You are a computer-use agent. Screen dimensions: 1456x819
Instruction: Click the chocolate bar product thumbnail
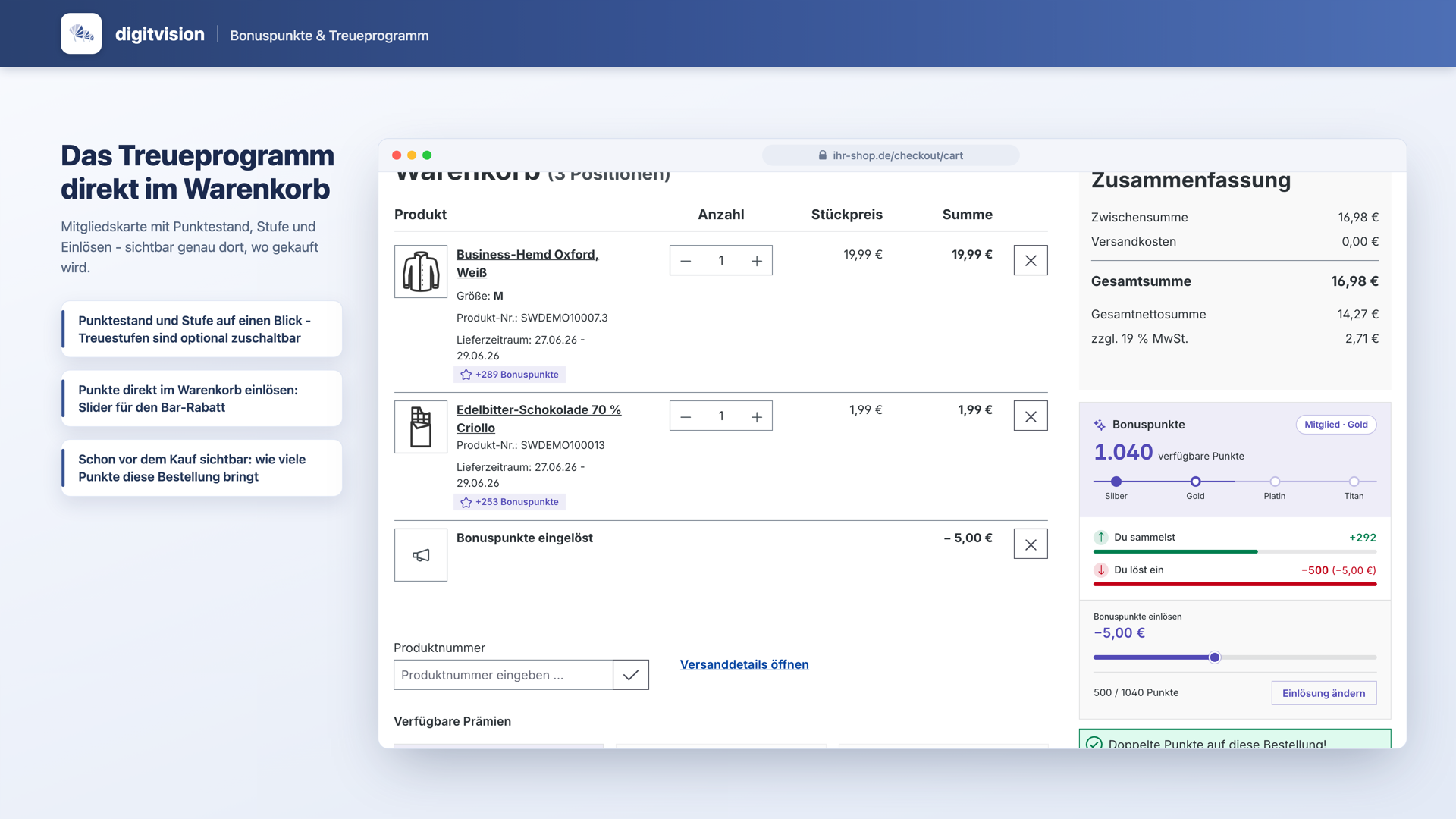pyautogui.click(x=421, y=427)
